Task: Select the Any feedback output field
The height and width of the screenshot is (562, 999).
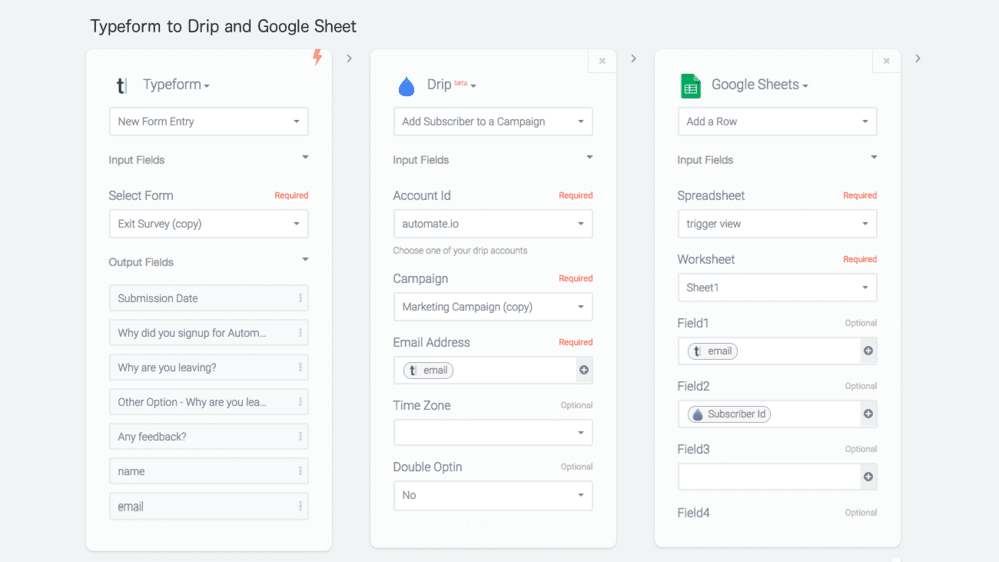Action: [x=209, y=436]
